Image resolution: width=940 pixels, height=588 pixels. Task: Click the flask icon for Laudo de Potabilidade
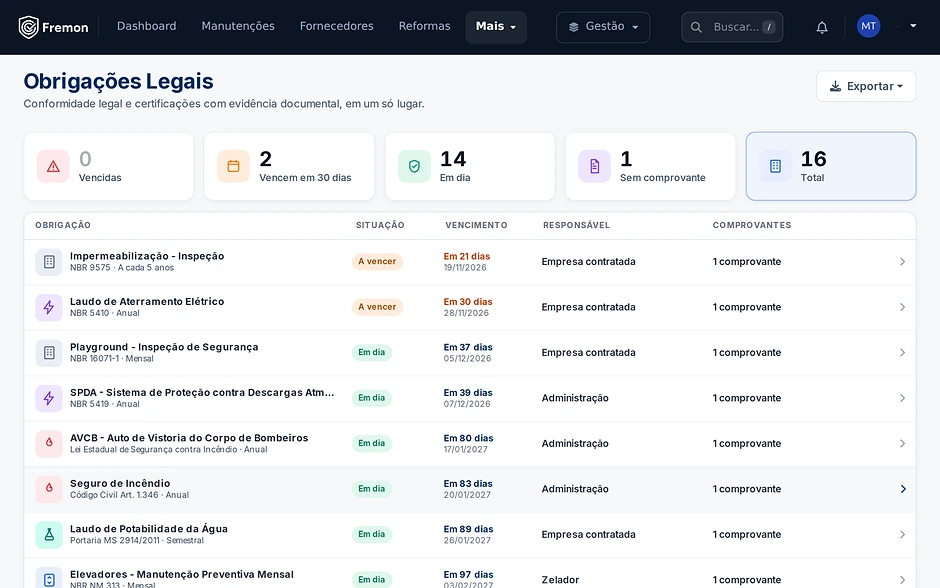pos(49,535)
